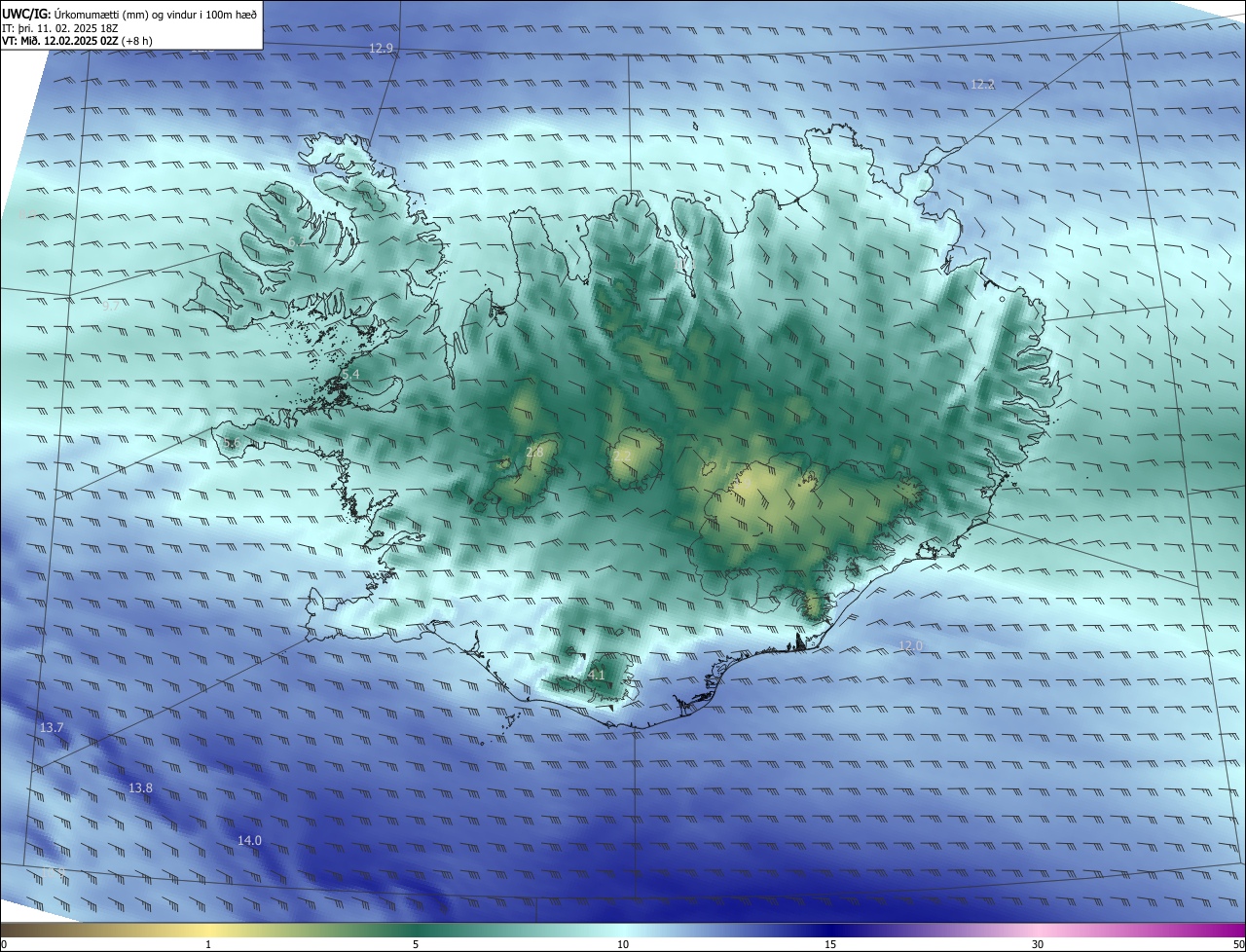Click the dark navy colorbar segment above 15
The image size is (1246, 952).
pos(830,930)
